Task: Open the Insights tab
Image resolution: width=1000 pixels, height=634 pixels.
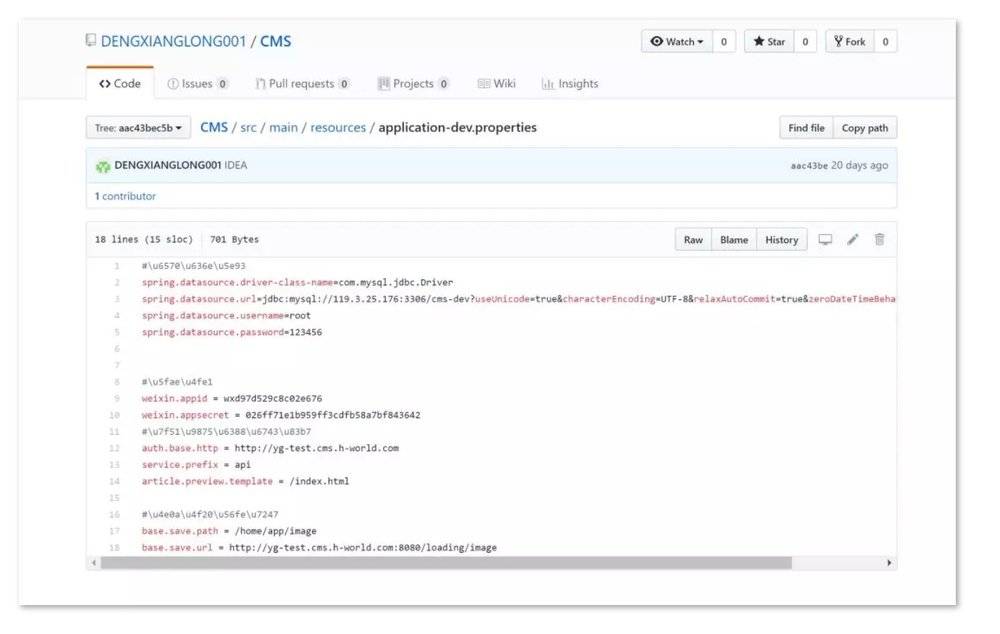Action: (570, 84)
